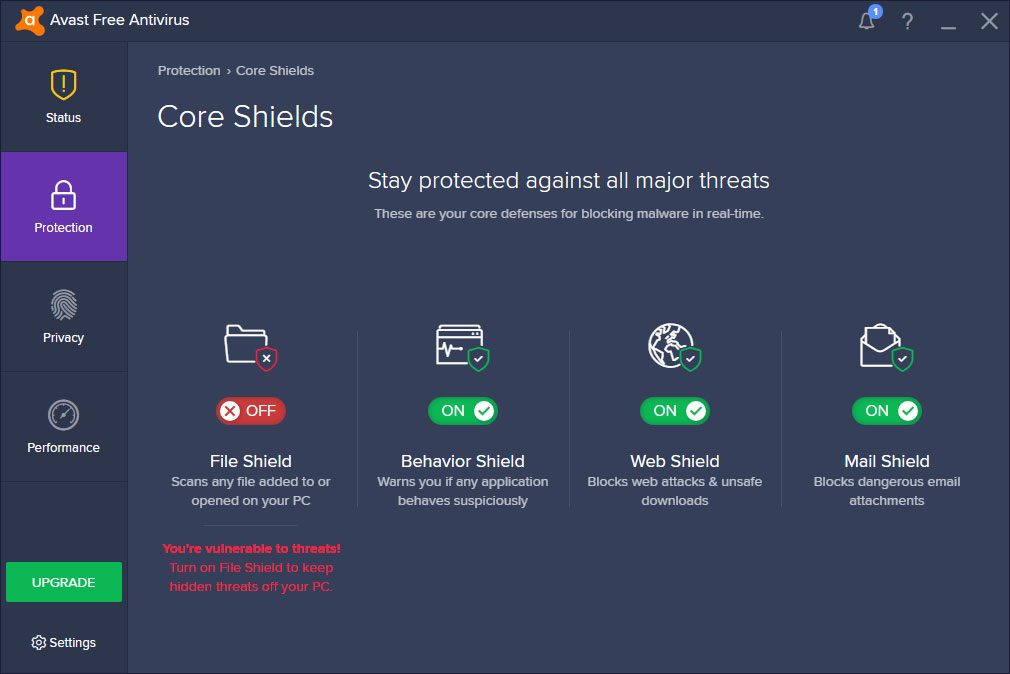Click the Mail Shield envelope icon
1010x674 pixels.
tap(886, 347)
